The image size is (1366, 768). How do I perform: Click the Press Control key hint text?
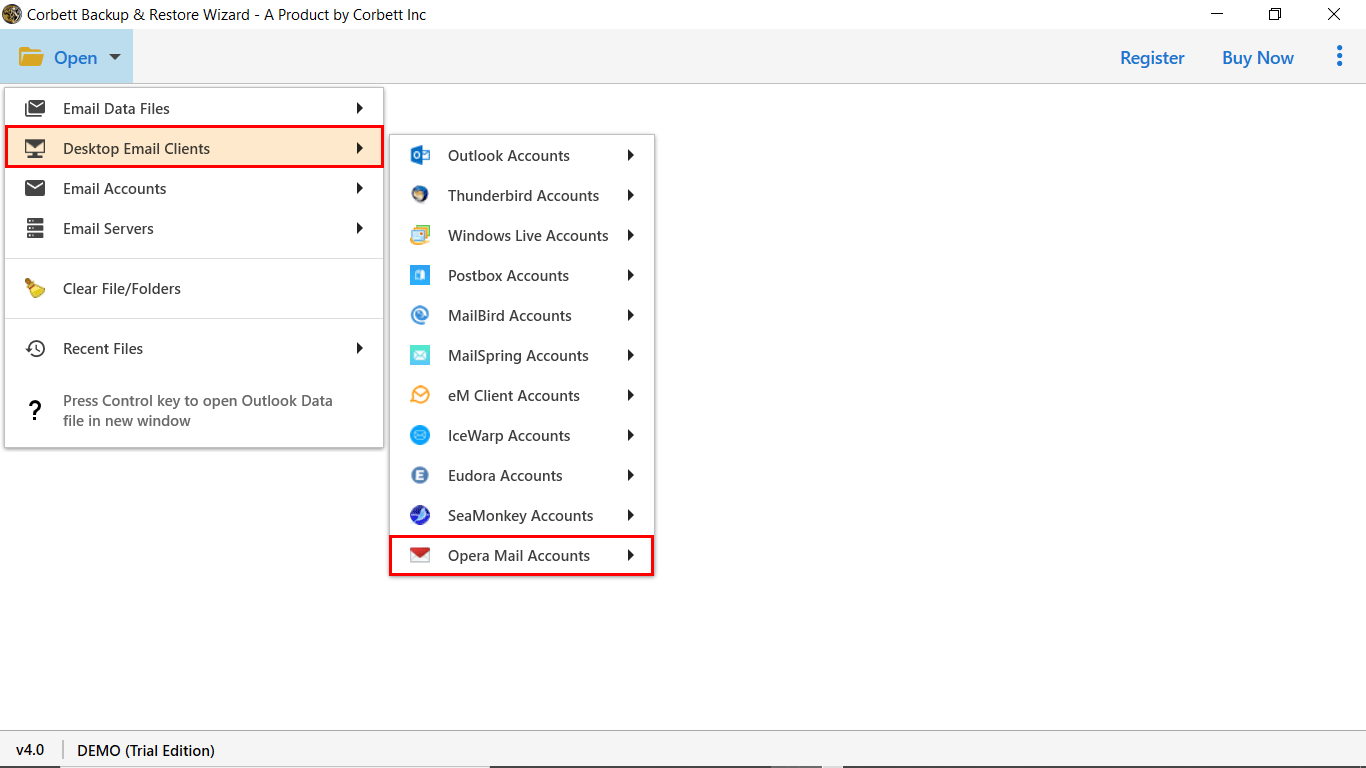198,410
